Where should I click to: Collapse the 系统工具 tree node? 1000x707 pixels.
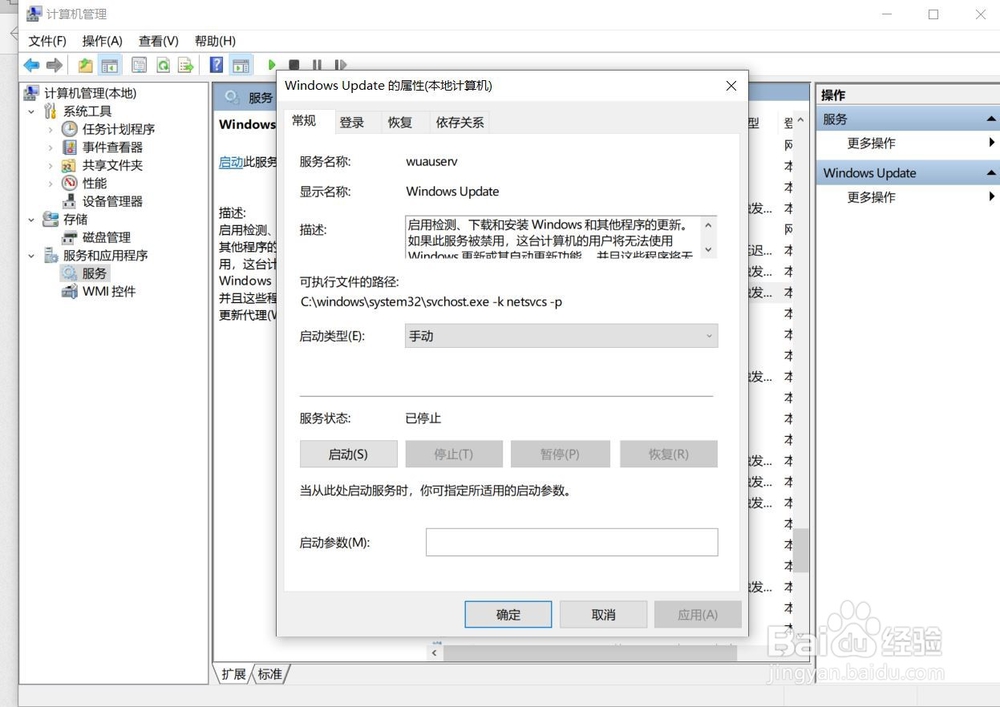tap(31, 112)
